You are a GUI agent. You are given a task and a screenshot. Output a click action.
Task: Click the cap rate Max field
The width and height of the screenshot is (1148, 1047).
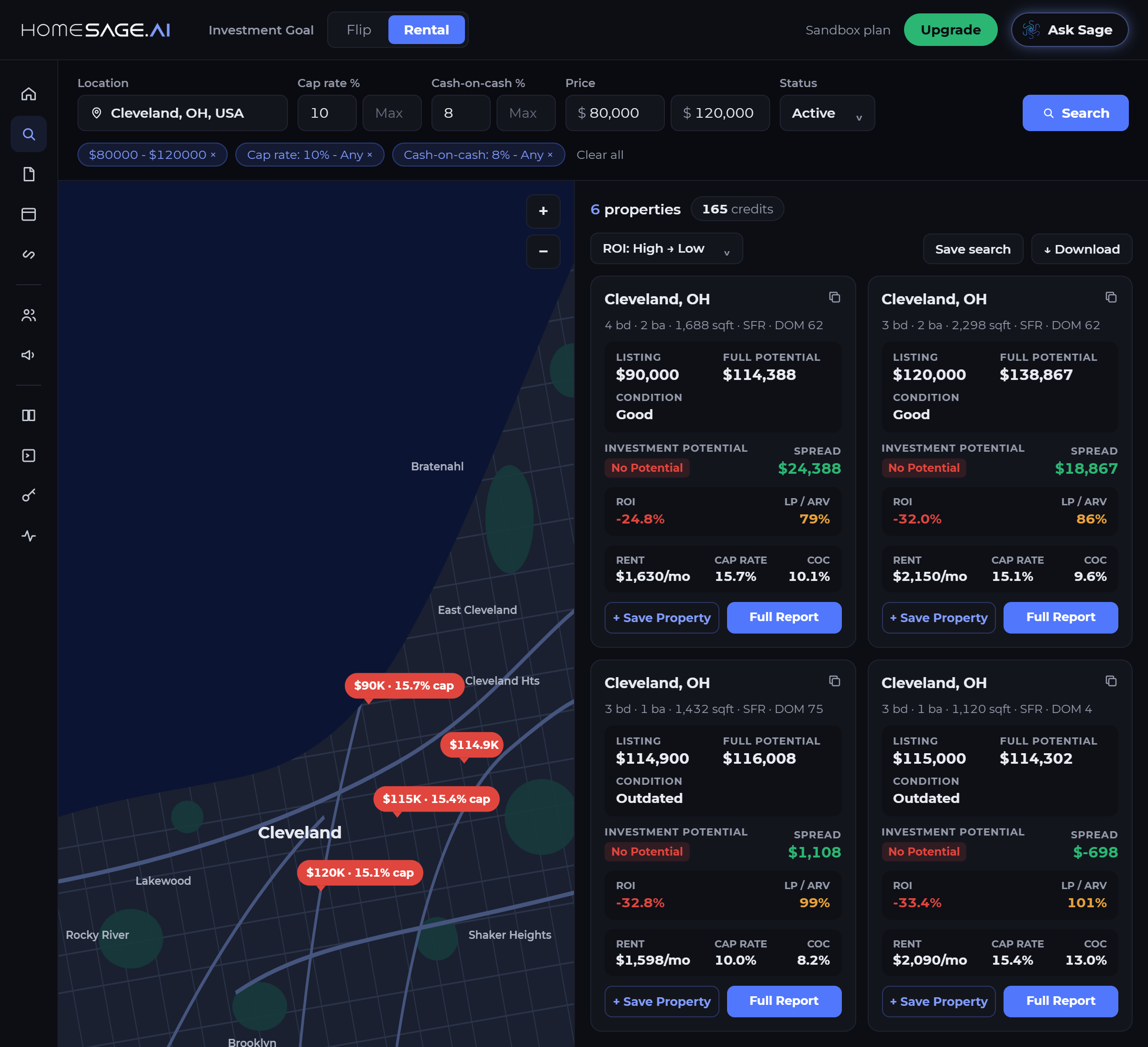pyautogui.click(x=392, y=113)
